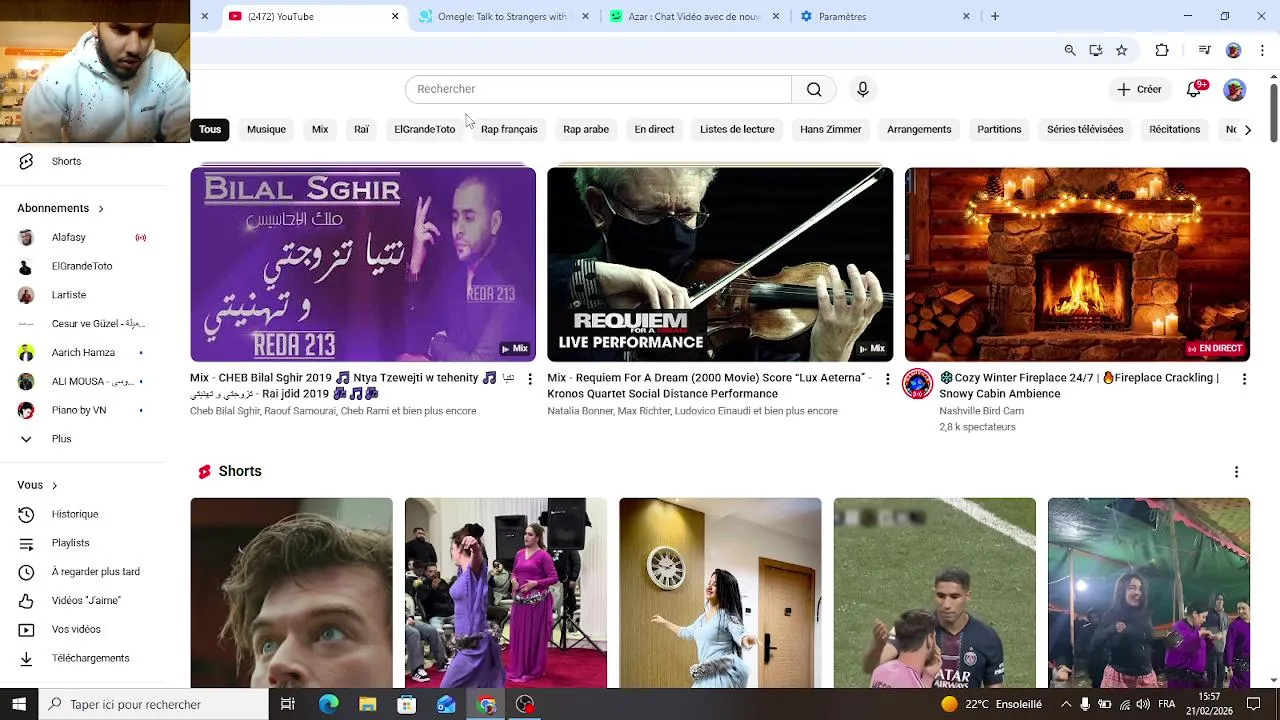Open Playlists in the sidebar
Image resolution: width=1280 pixels, height=720 pixels.
[82, 543]
